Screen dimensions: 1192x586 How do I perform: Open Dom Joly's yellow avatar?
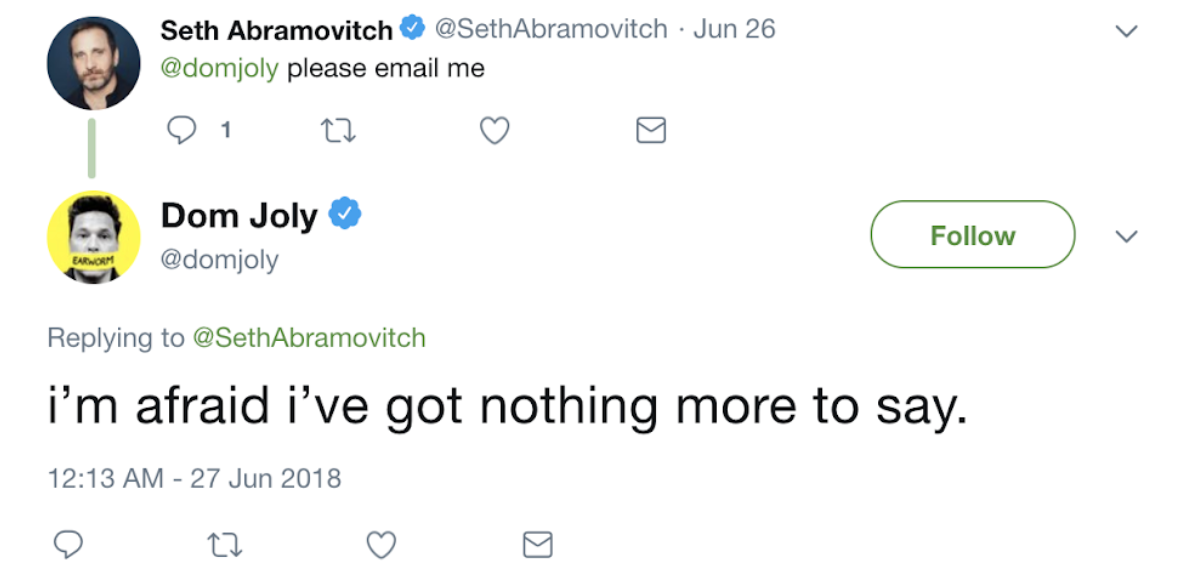pyautogui.click(x=93, y=238)
